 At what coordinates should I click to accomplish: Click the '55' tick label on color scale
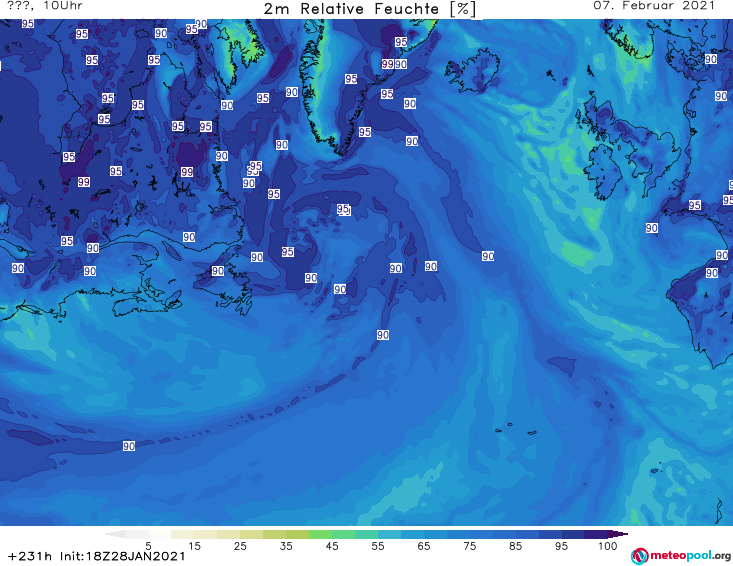point(377,546)
